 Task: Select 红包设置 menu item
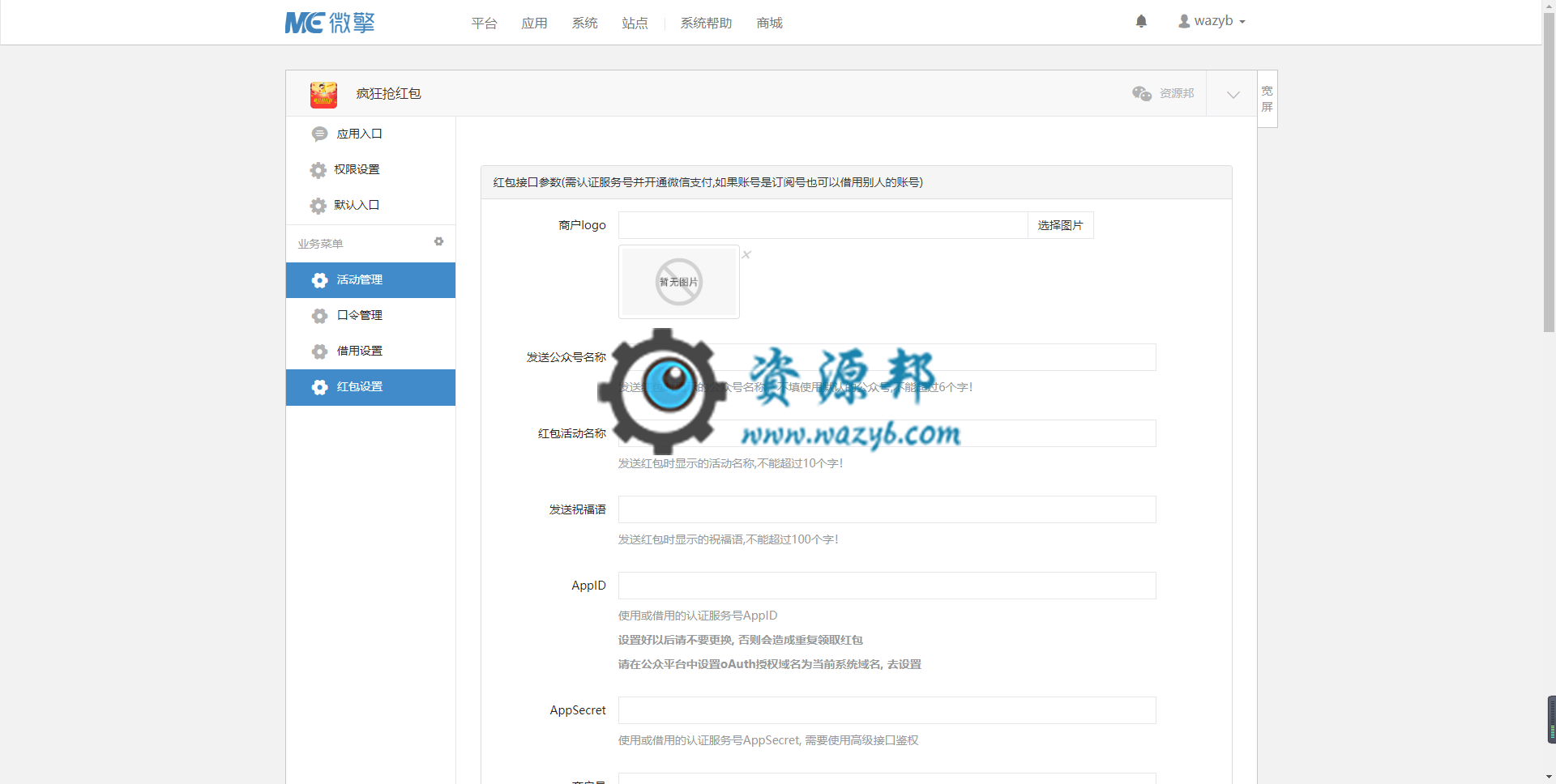370,387
